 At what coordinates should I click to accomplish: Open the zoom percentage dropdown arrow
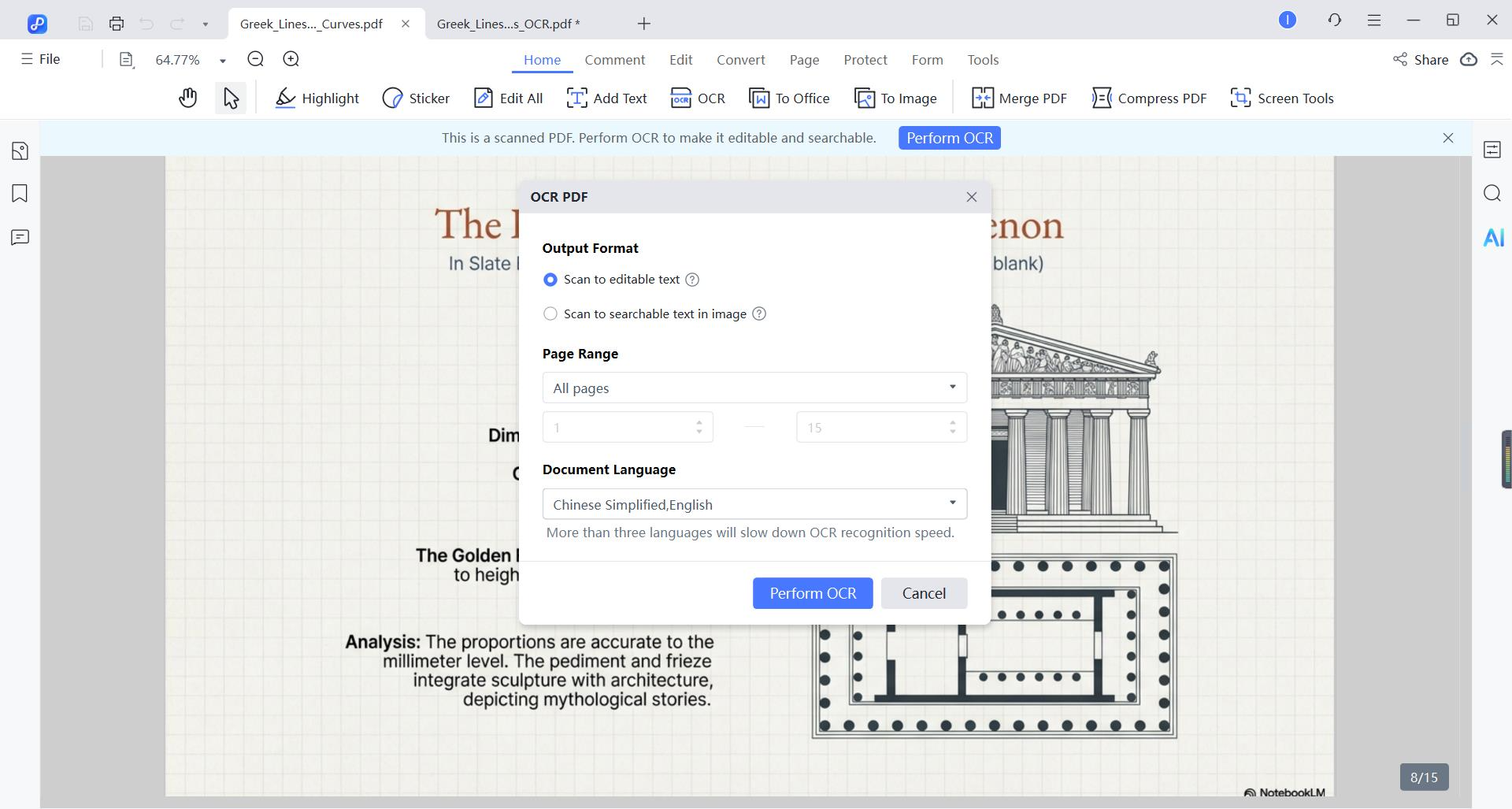[x=223, y=61]
